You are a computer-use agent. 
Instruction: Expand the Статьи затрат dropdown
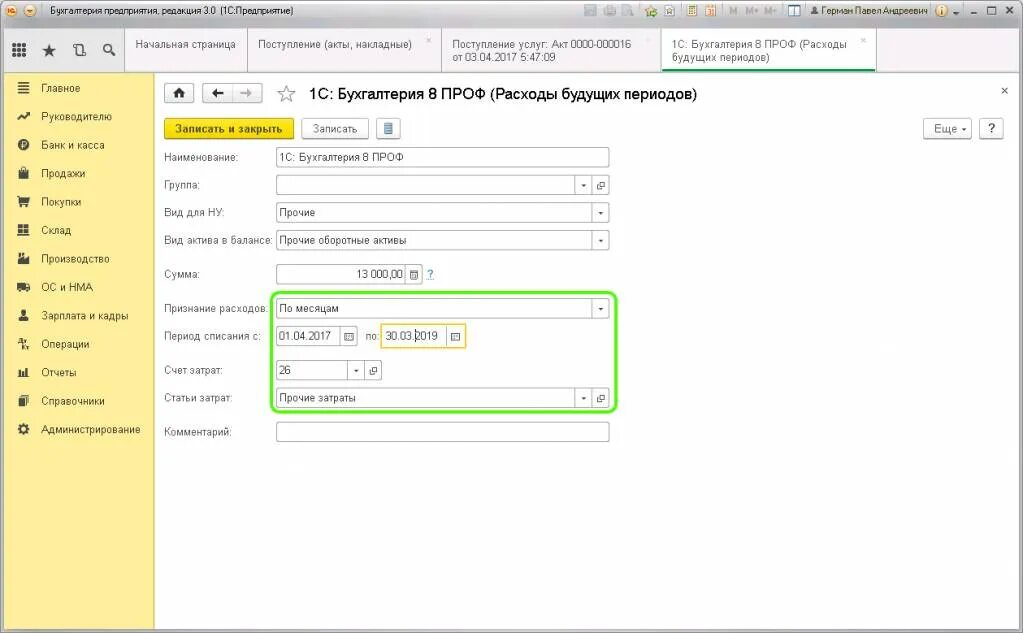[x=583, y=398]
